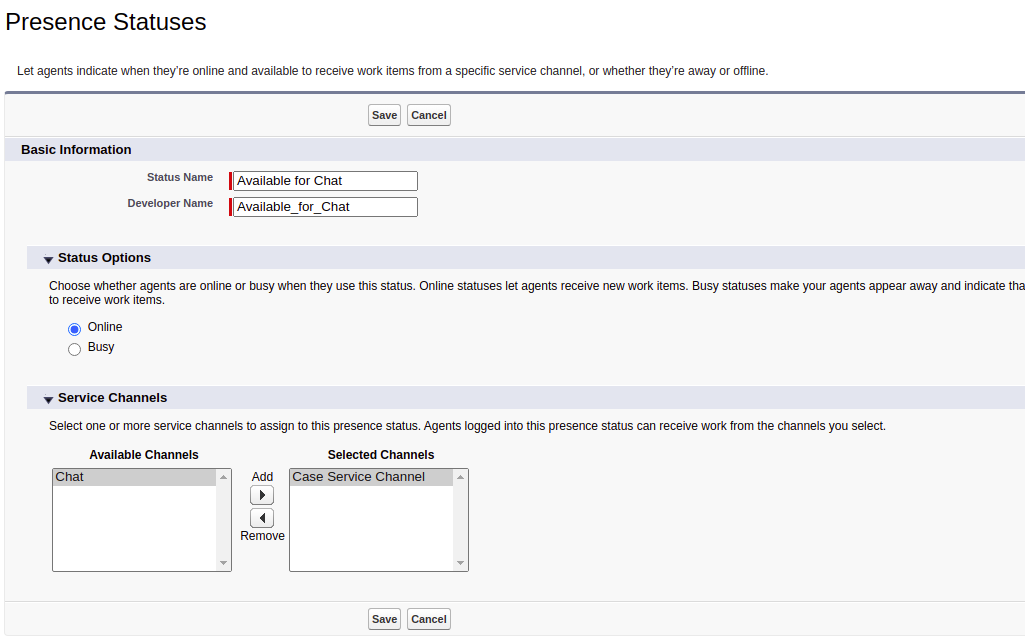Click the bottom Cancel button

(428, 619)
